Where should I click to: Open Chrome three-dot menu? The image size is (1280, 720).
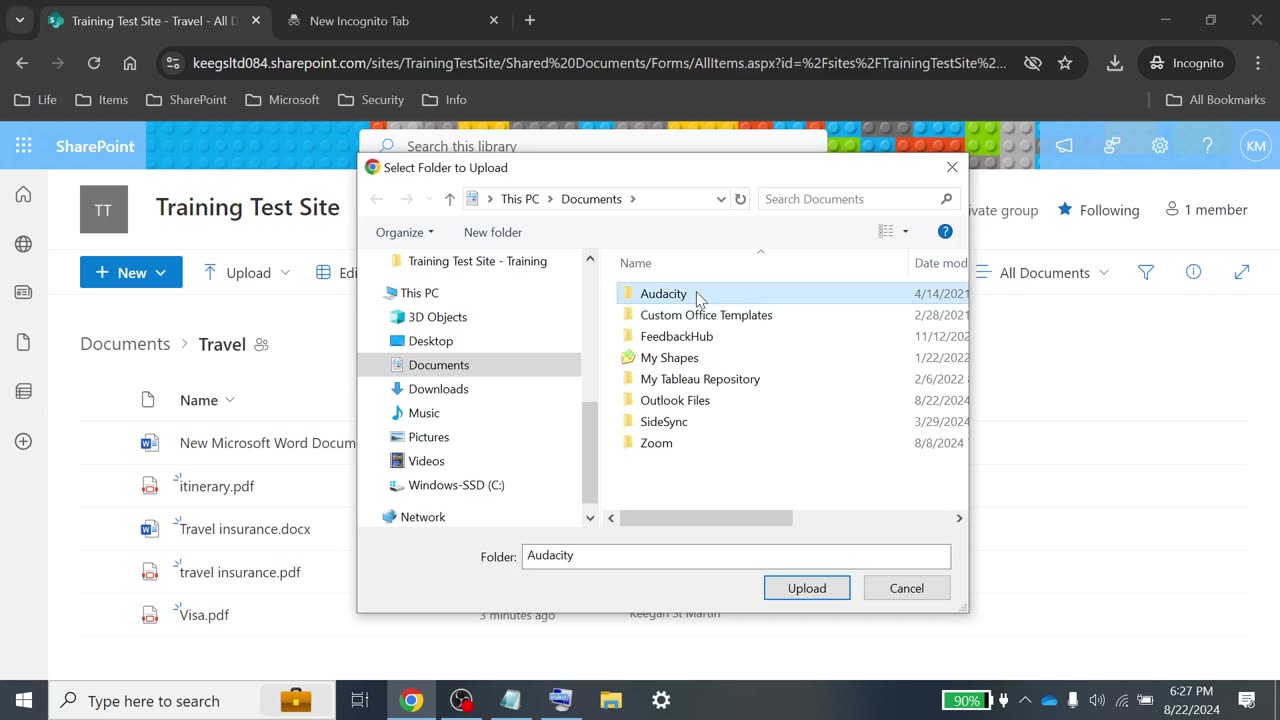1258,63
